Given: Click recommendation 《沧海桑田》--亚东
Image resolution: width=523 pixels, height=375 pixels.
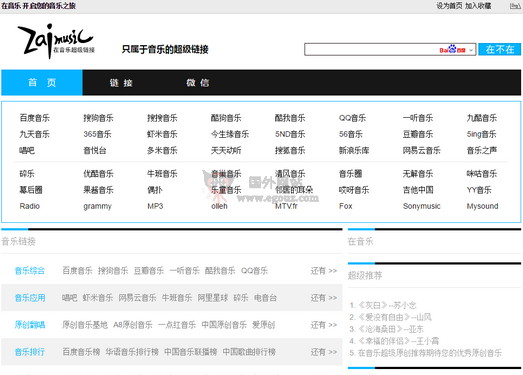Looking at the screenshot, I should tap(390, 329).
